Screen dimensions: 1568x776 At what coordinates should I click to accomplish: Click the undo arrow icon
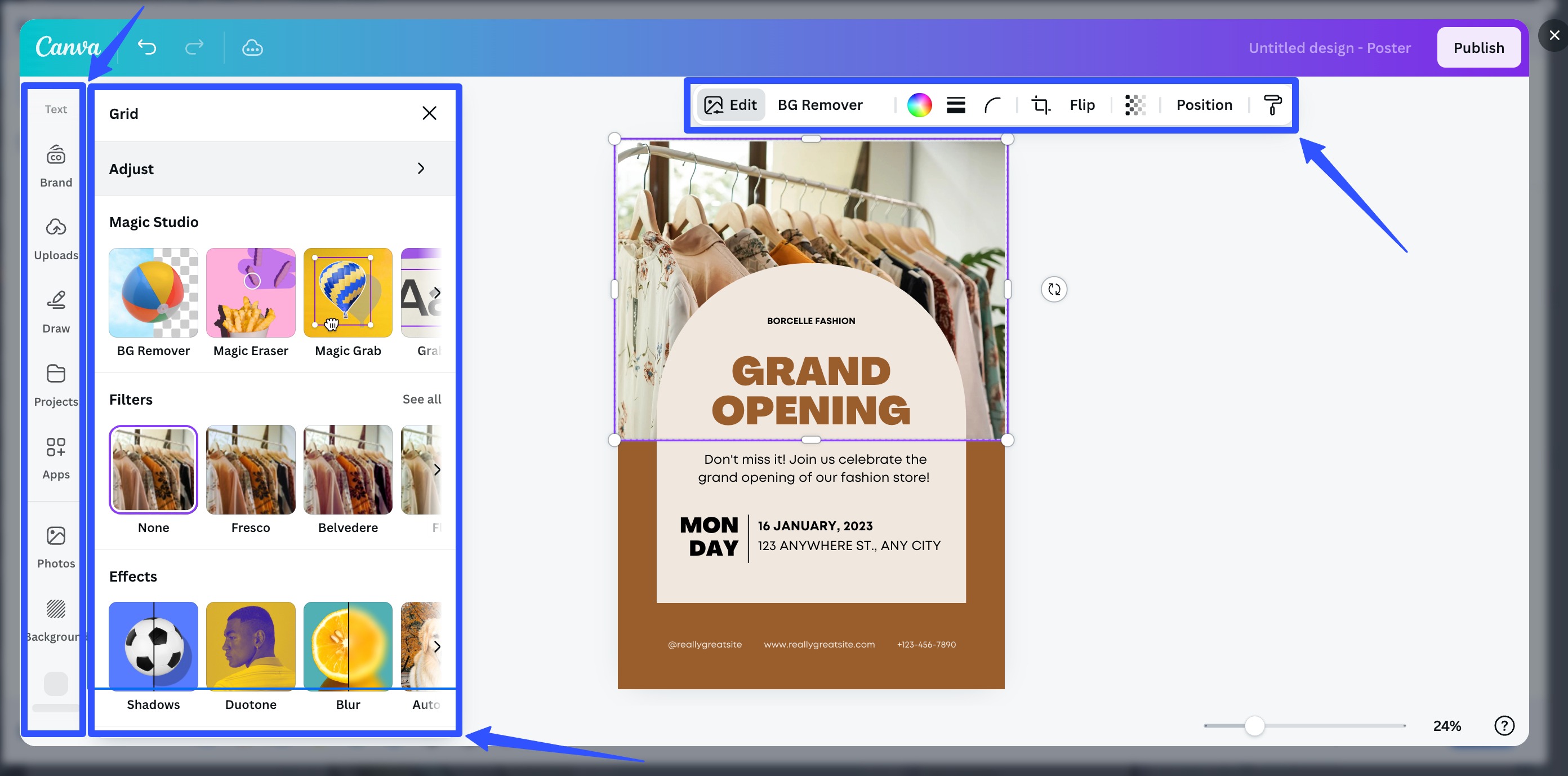tap(146, 47)
